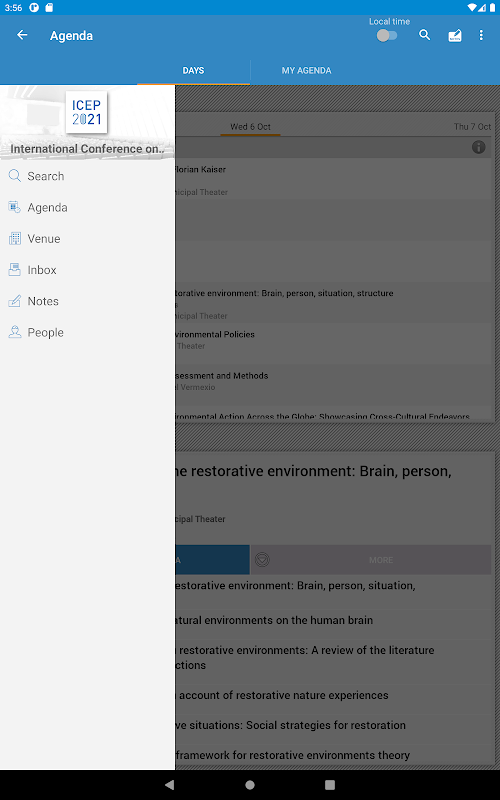The image size is (500, 800).
Task: Tap the Inbox tray icon
Action: [x=15, y=269]
